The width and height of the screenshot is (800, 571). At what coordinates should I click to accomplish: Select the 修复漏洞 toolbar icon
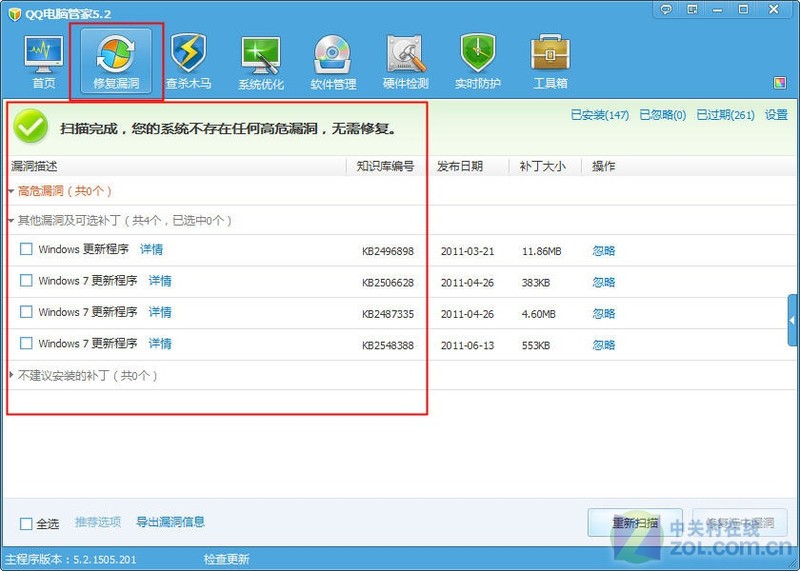pyautogui.click(x=116, y=62)
